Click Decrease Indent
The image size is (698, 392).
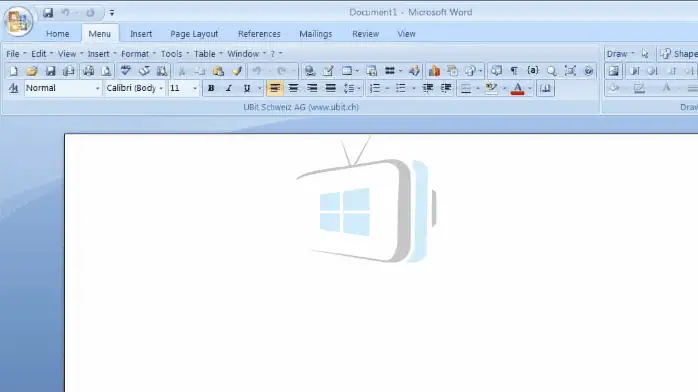427,89
